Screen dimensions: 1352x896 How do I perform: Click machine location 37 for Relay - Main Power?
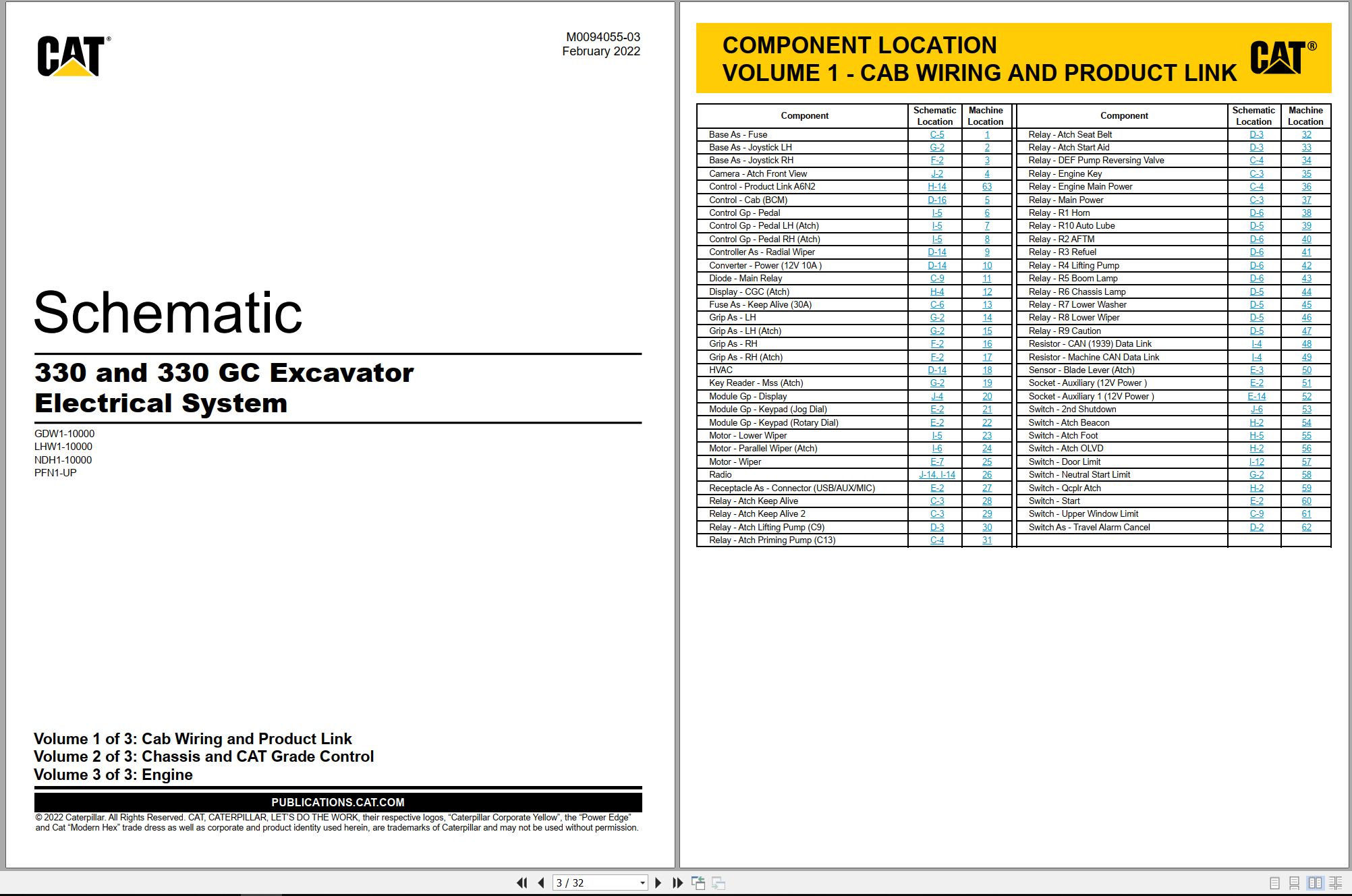(x=1306, y=200)
